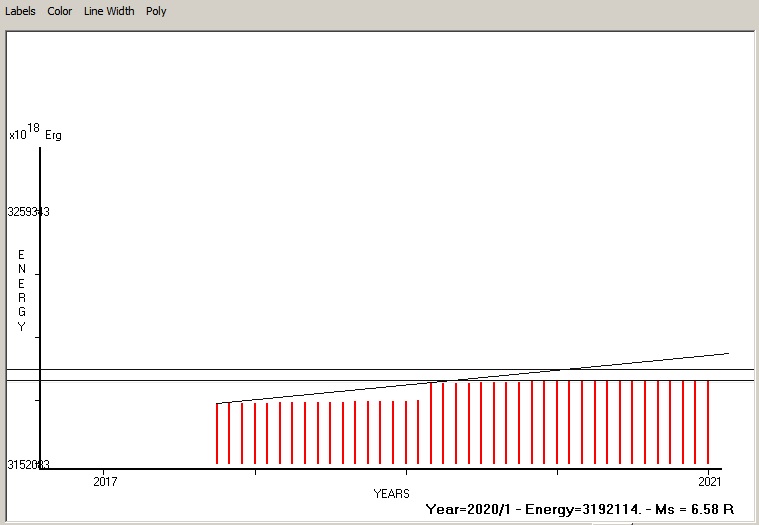This screenshot has width=759, height=525.
Task: Click the y-axis tick below 3259343
Action: pyautogui.click(x=36, y=275)
